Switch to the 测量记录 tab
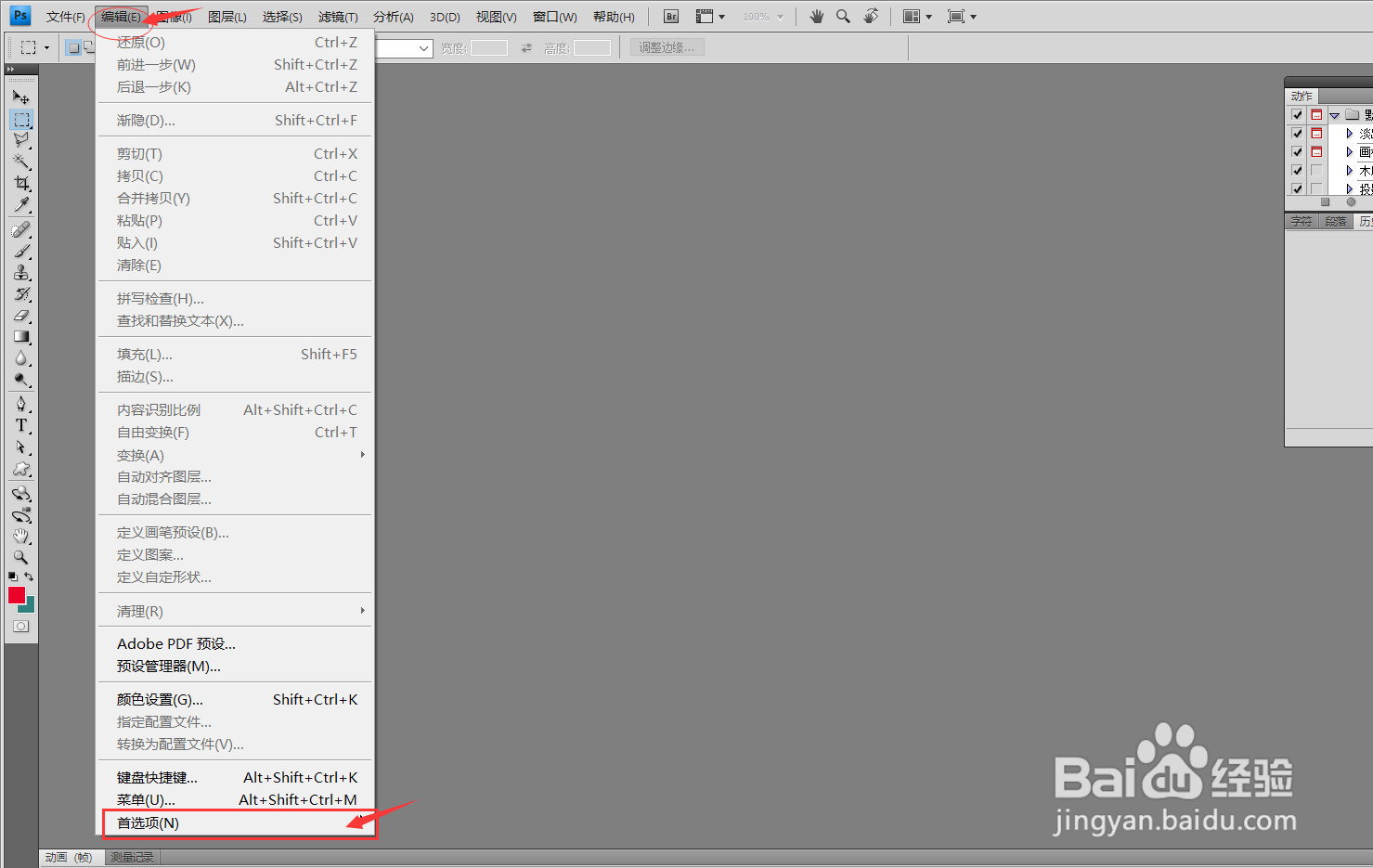 click(132, 858)
